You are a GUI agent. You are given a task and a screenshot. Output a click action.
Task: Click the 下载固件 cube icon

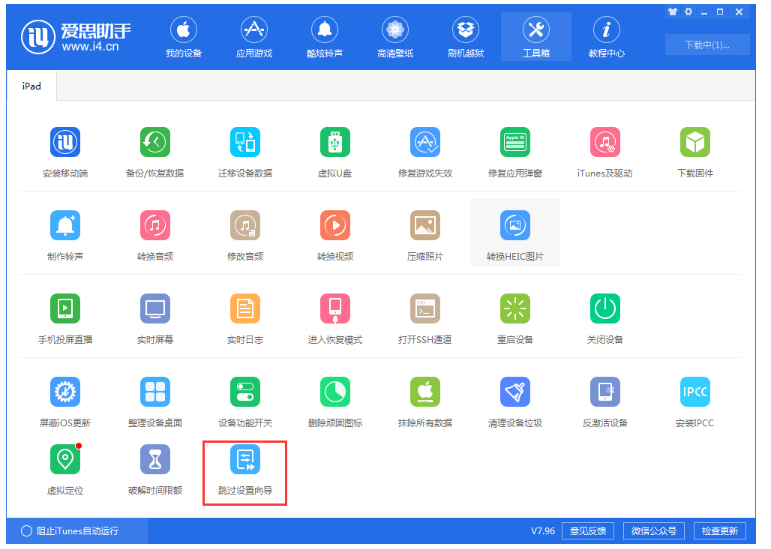coord(695,142)
